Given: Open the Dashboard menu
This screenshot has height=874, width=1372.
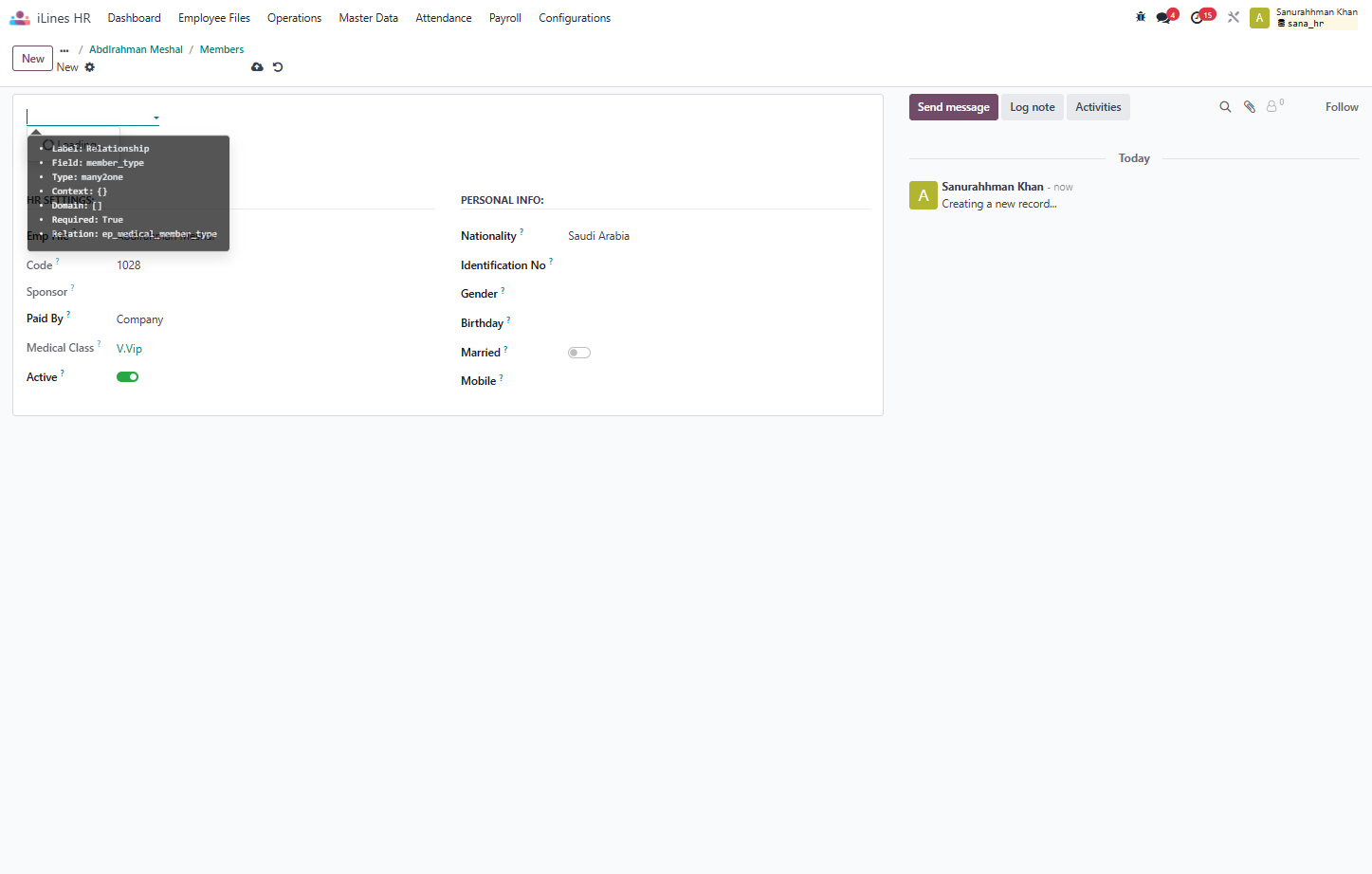Looking at the screenshot, I should click(x=135, y=18).
